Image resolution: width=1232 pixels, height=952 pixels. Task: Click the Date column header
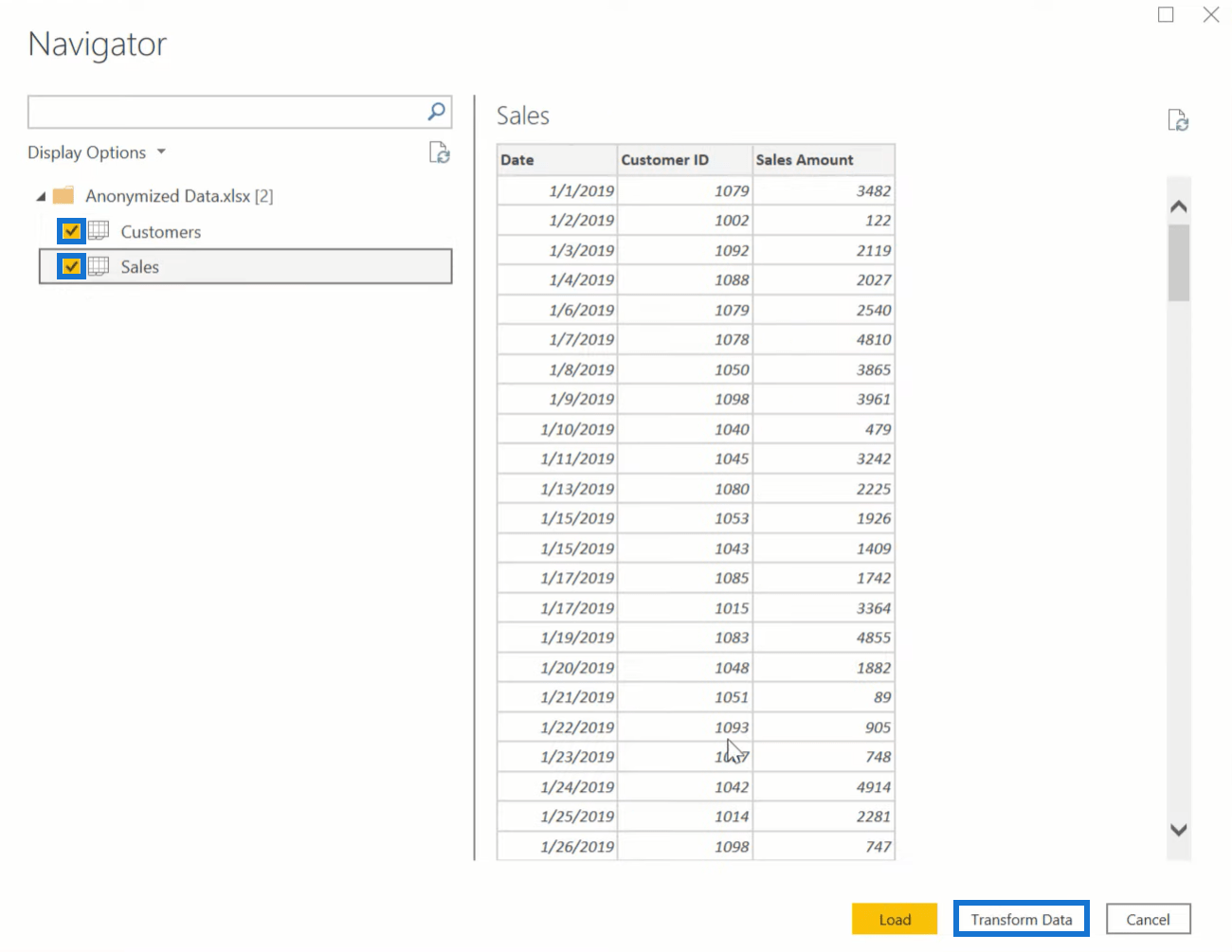pos(557,159)
